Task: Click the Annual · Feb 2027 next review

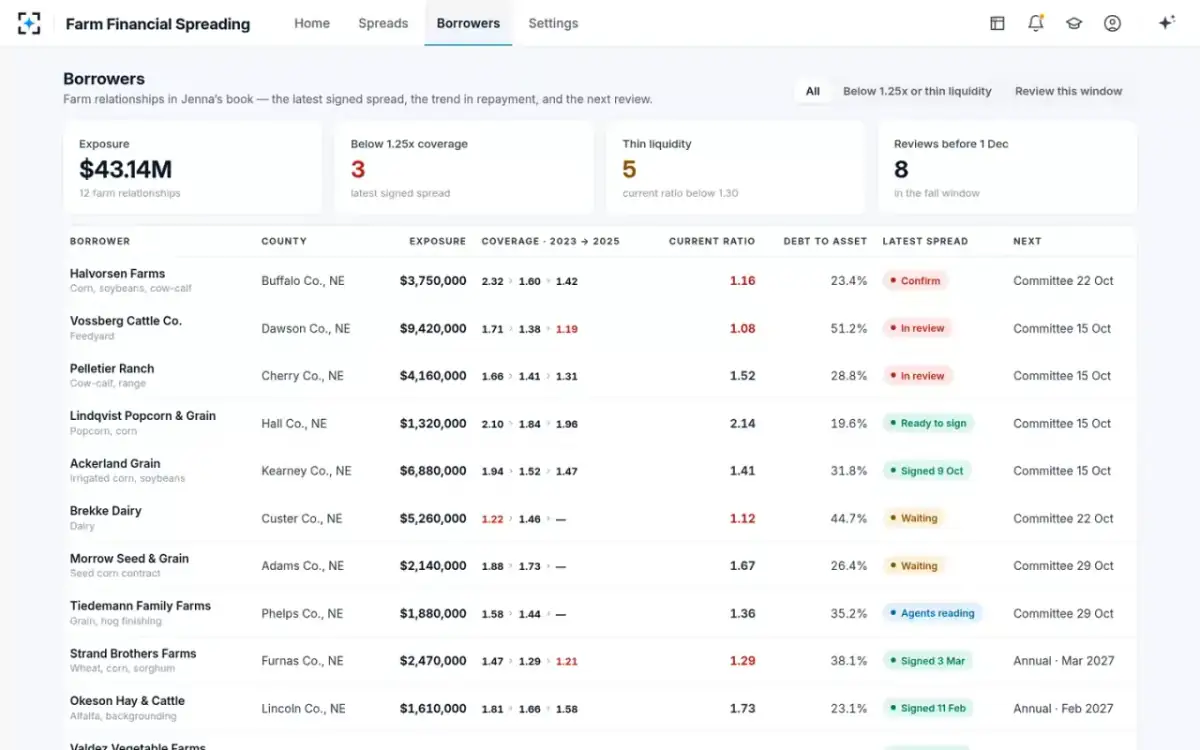Action: point(1063,708)
